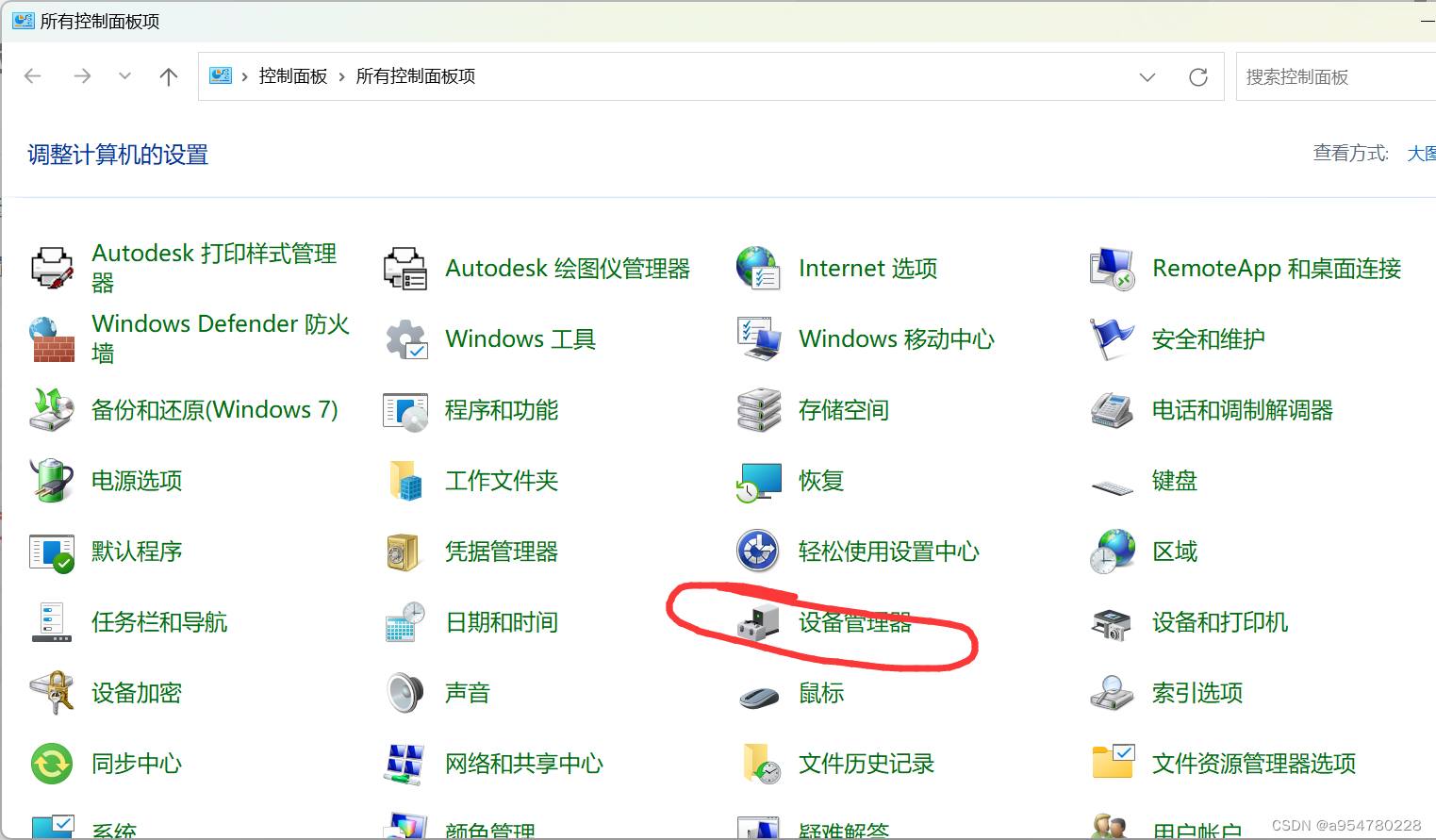Open Windows 移动中心 icon
The height and width of the screenshot is (840, 1436).
(x=759, y=339)
